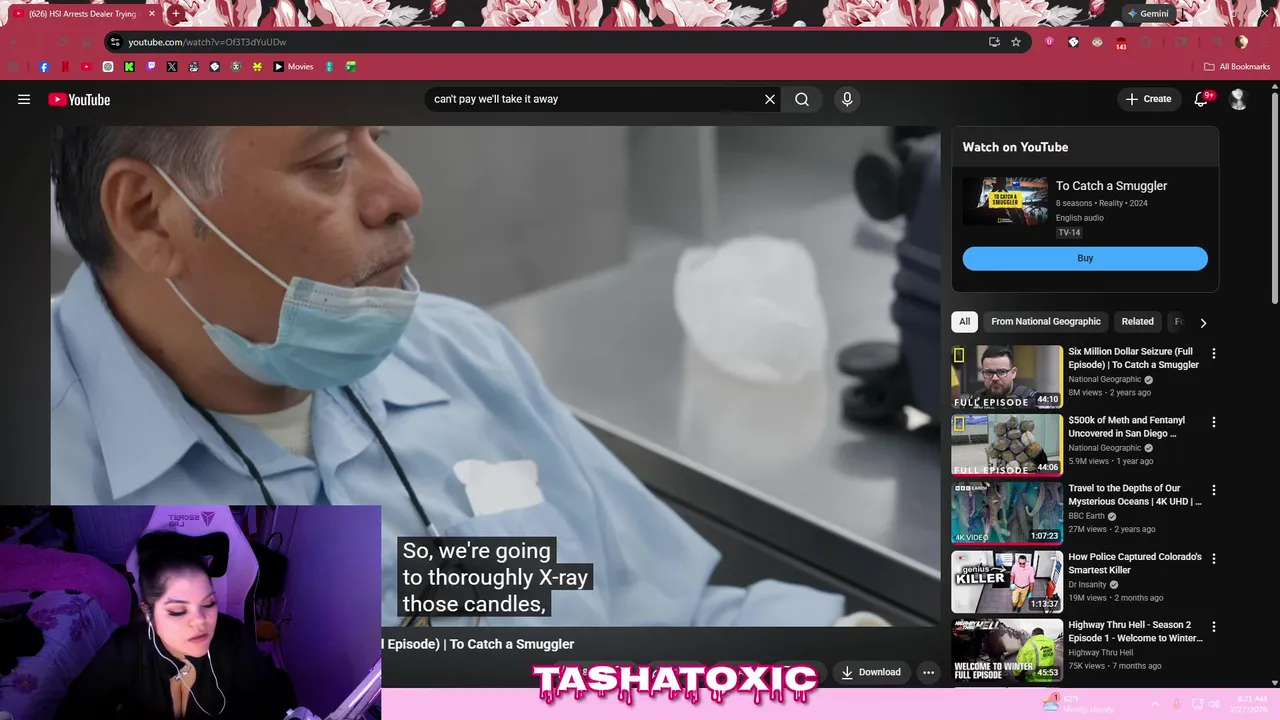Click the Download button below video

[871, 672]
